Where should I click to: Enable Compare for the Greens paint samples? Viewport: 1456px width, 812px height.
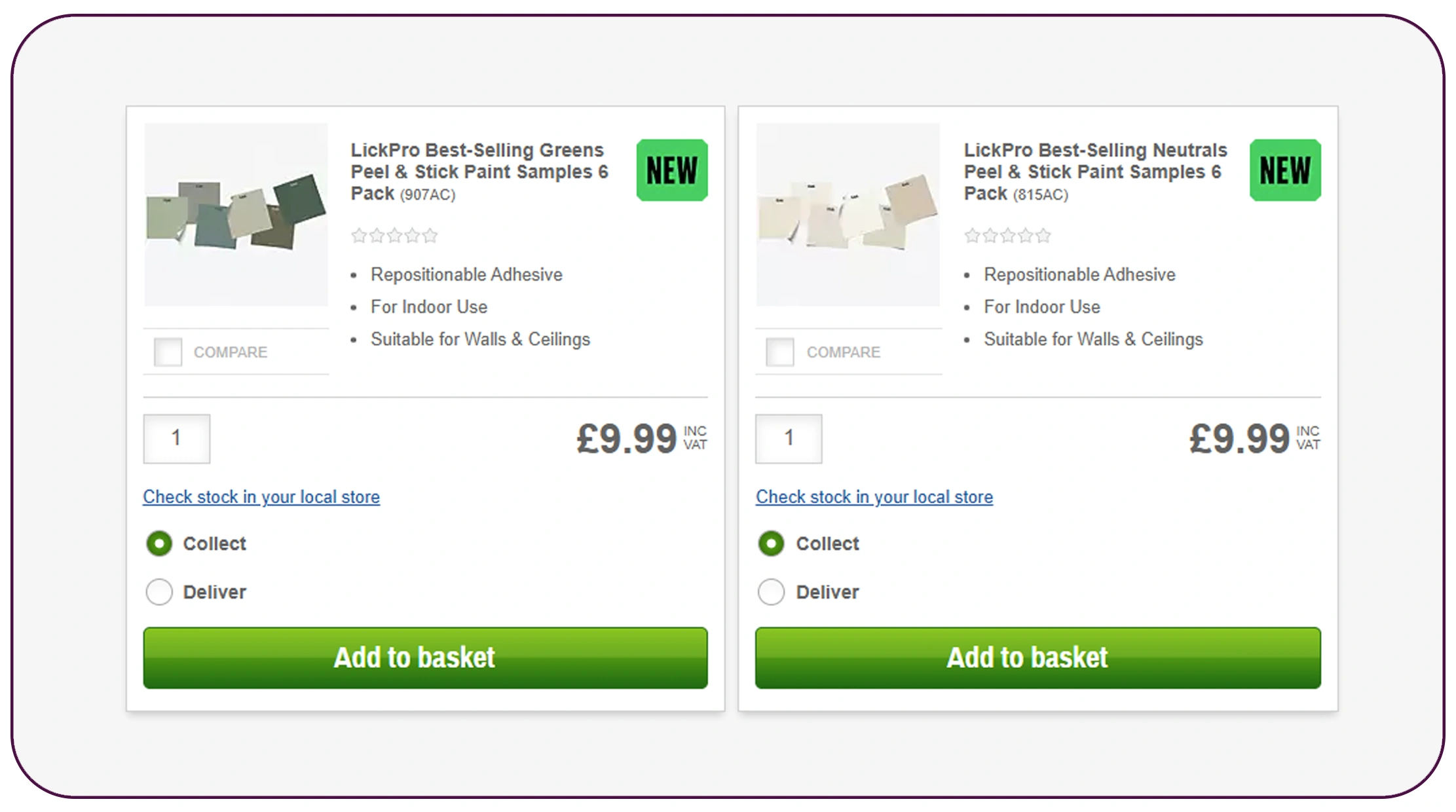click(168, 352)
